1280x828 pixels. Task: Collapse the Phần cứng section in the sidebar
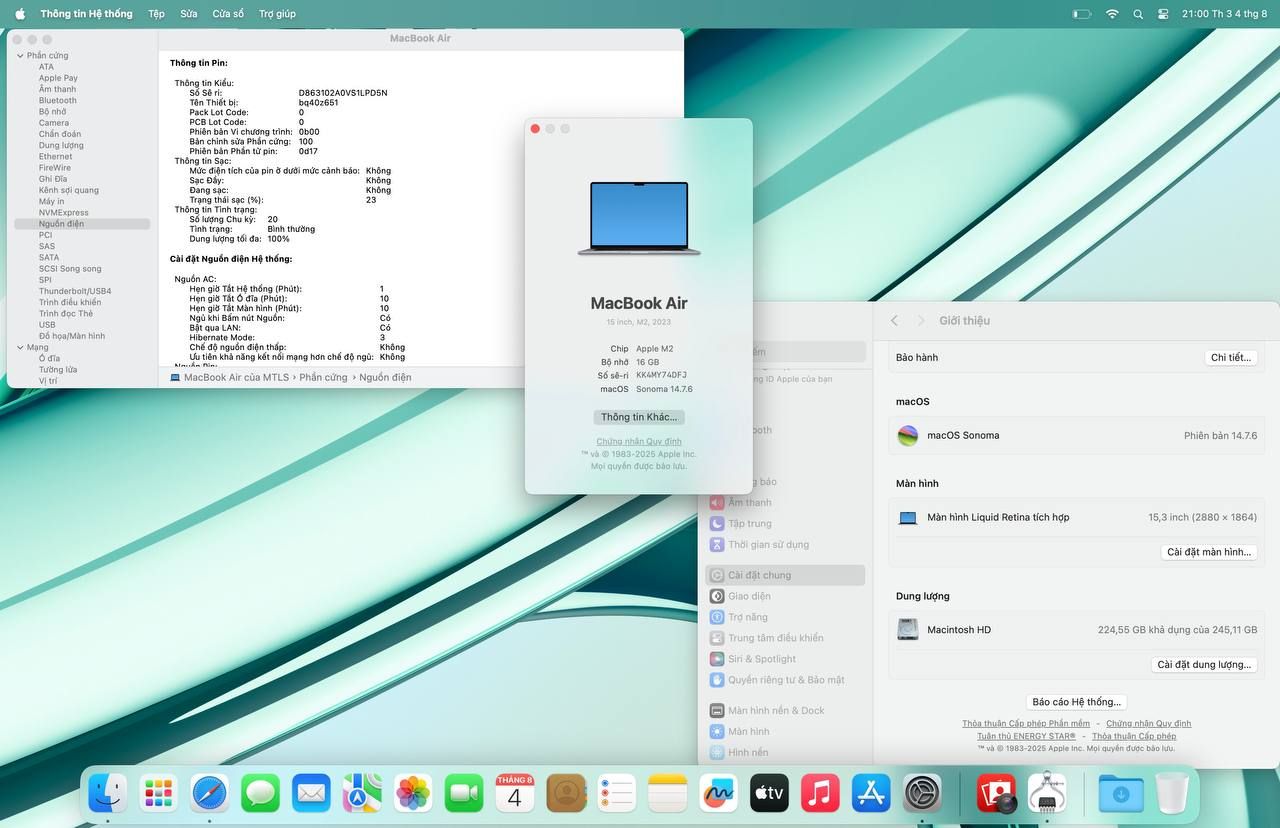[x=20, y=56]
